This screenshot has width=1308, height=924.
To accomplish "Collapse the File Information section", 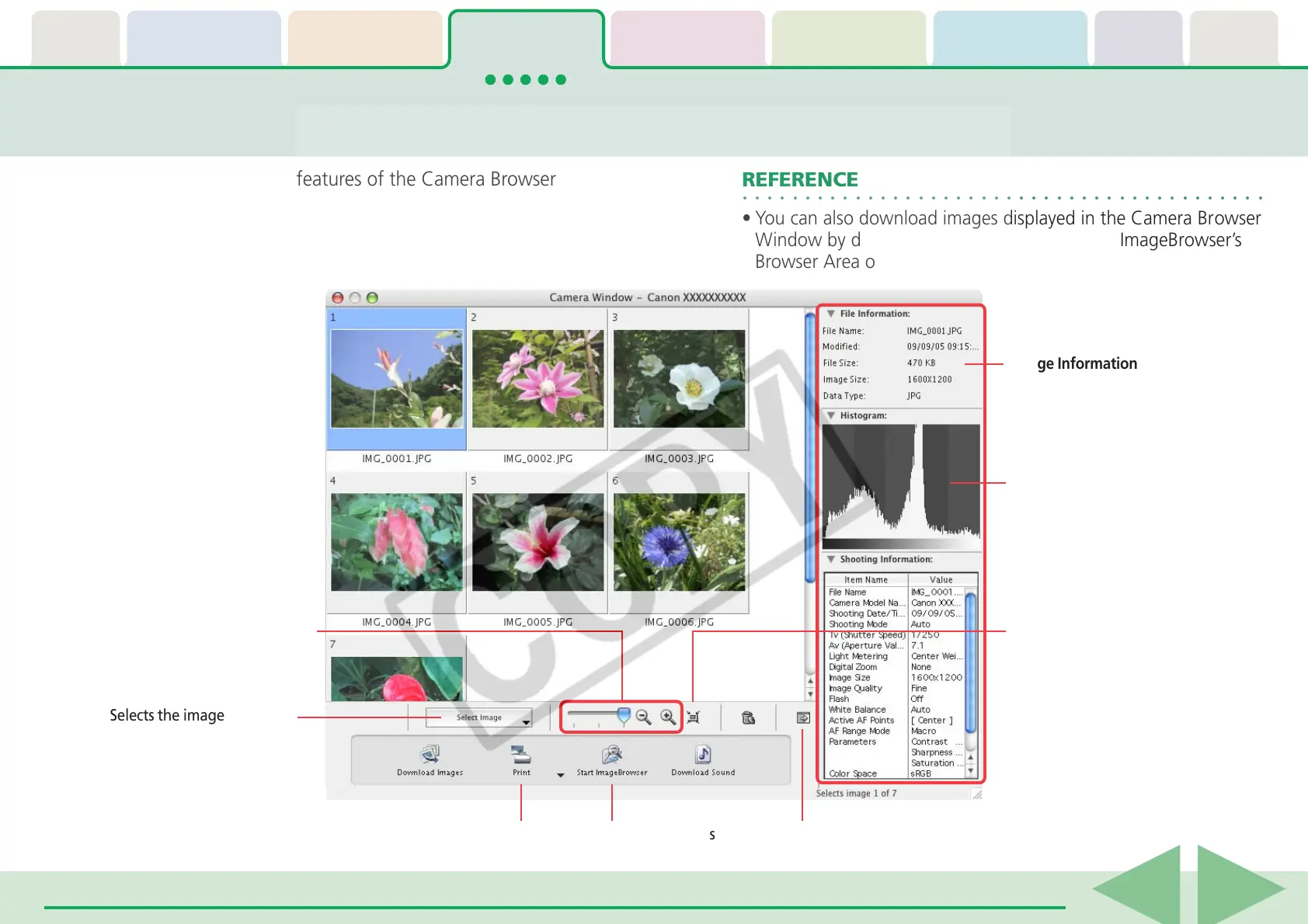I will click(x=831, y=314).
